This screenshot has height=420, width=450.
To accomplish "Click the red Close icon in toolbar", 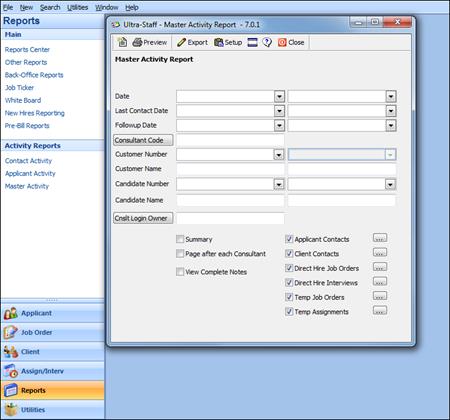I will pyautogui.click(x=282, y=42).
